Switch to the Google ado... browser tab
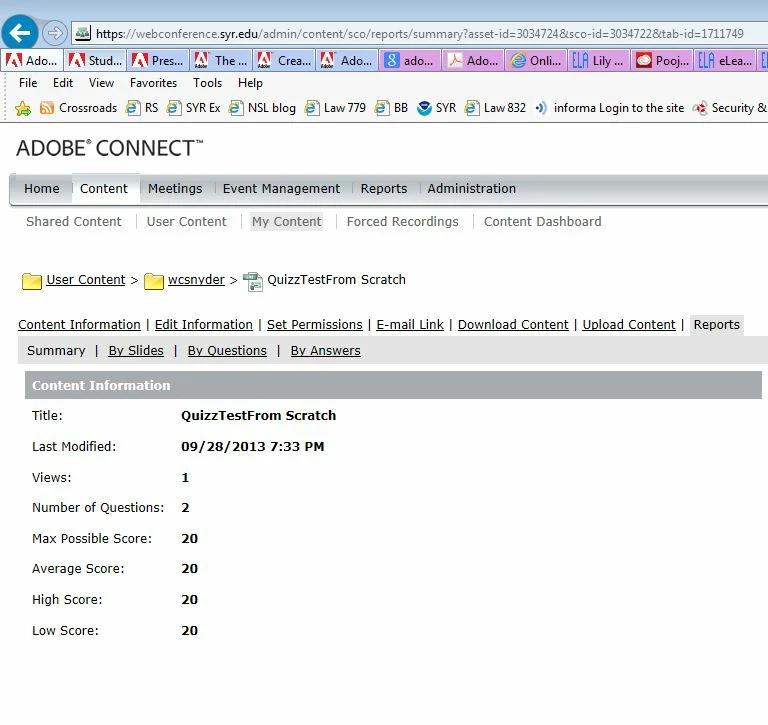The height and width of the screenshot is (725, 768). 410,60
